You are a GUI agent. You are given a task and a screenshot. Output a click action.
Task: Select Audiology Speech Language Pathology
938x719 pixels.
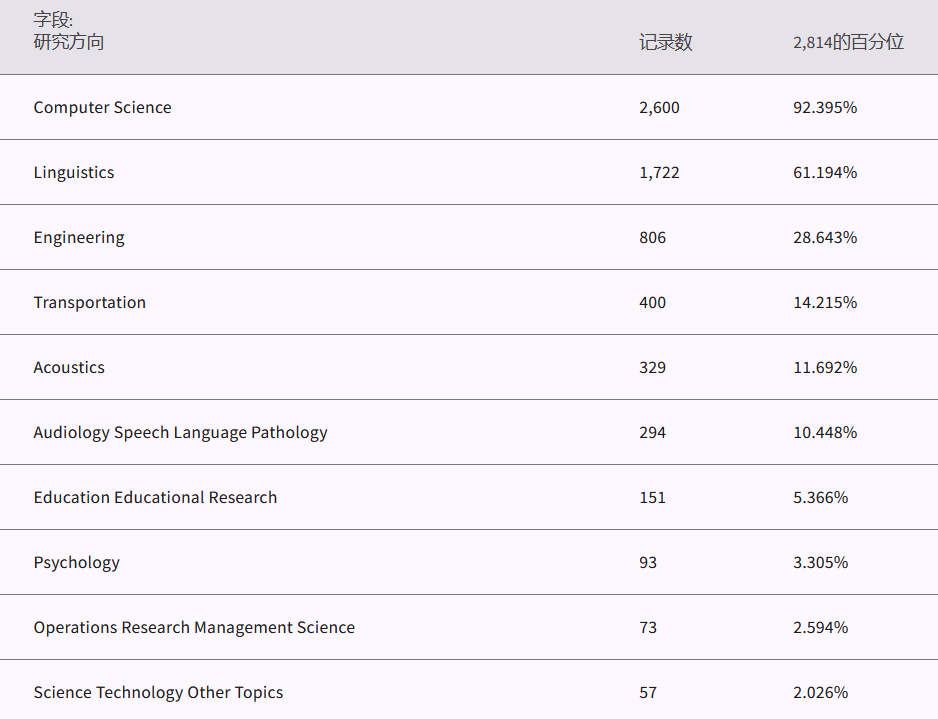coord(180,432)
